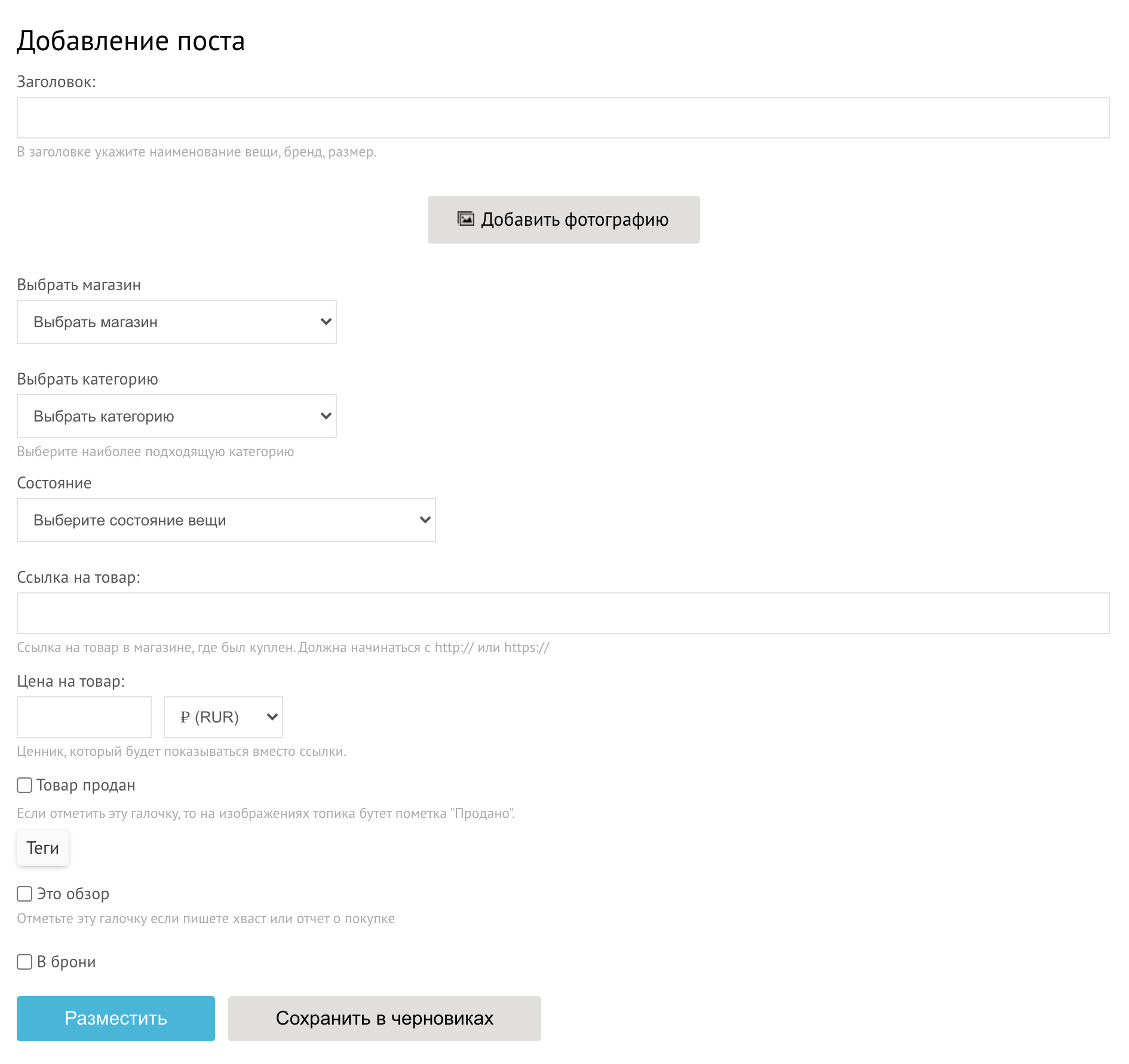Open the Выбрать категорию dropdown
This screenshot has height=1064, width=1129.
177,416
